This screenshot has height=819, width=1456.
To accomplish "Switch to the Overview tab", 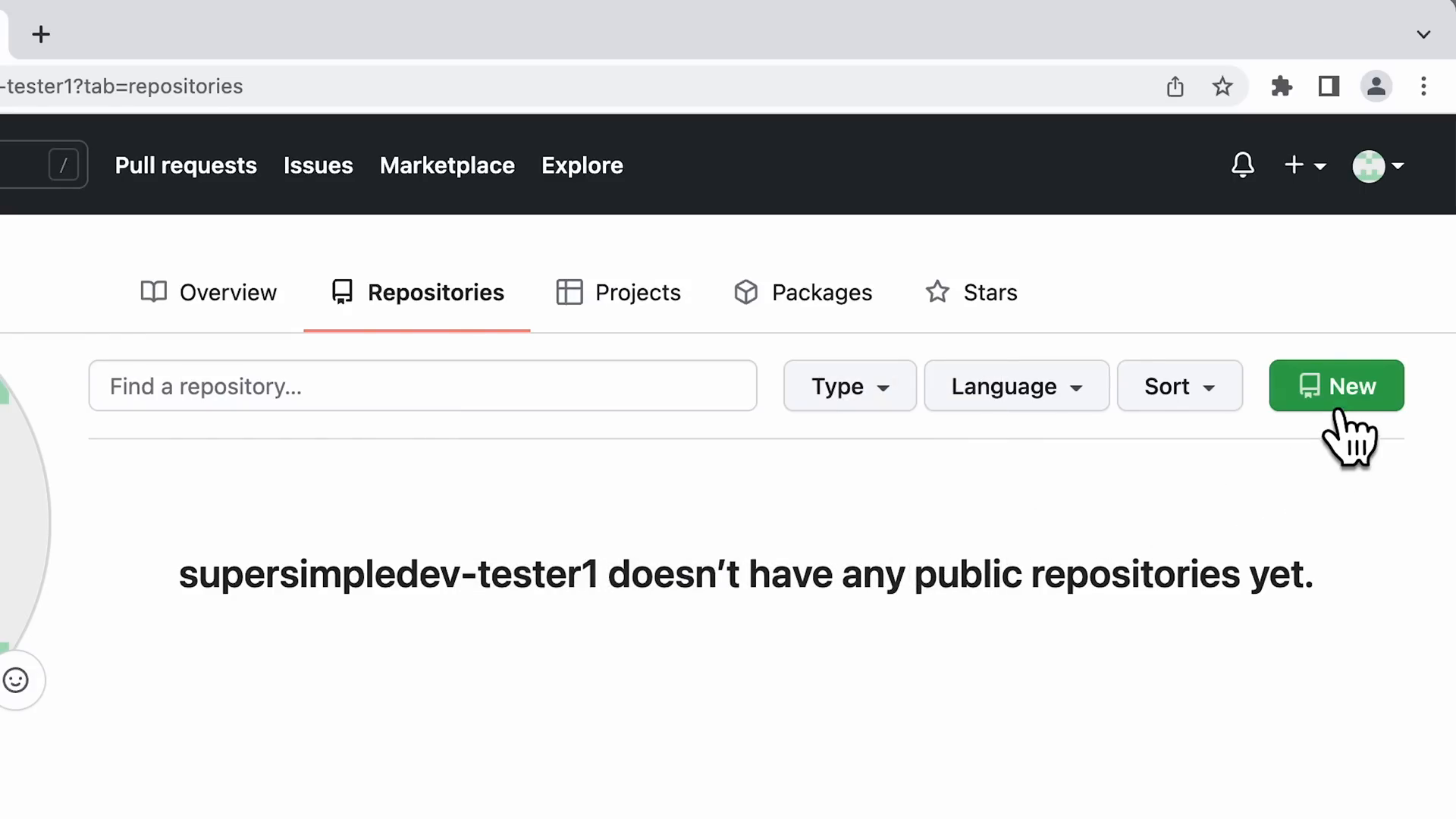I will click(x=209, y=292).
